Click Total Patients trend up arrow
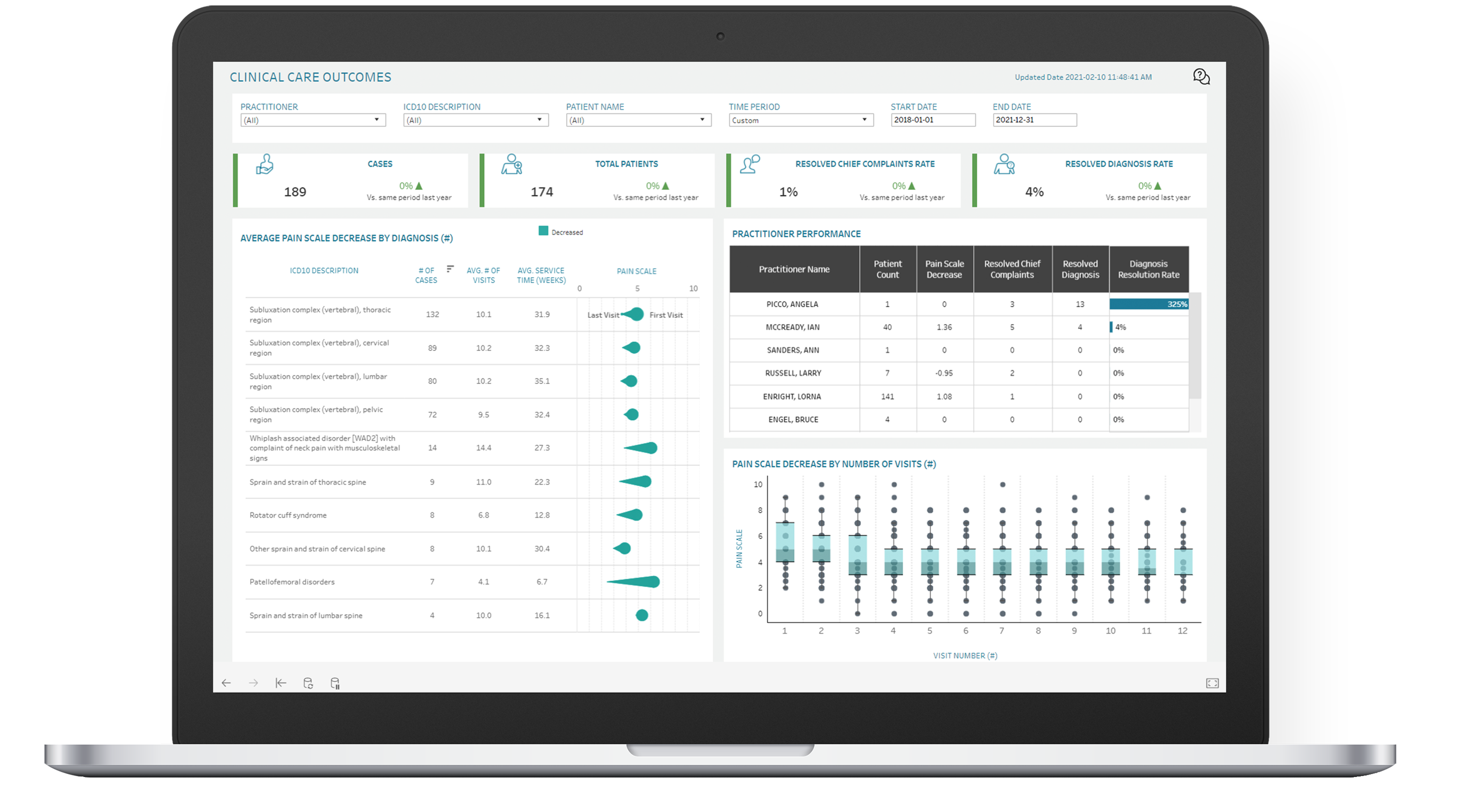 [666, 186]
